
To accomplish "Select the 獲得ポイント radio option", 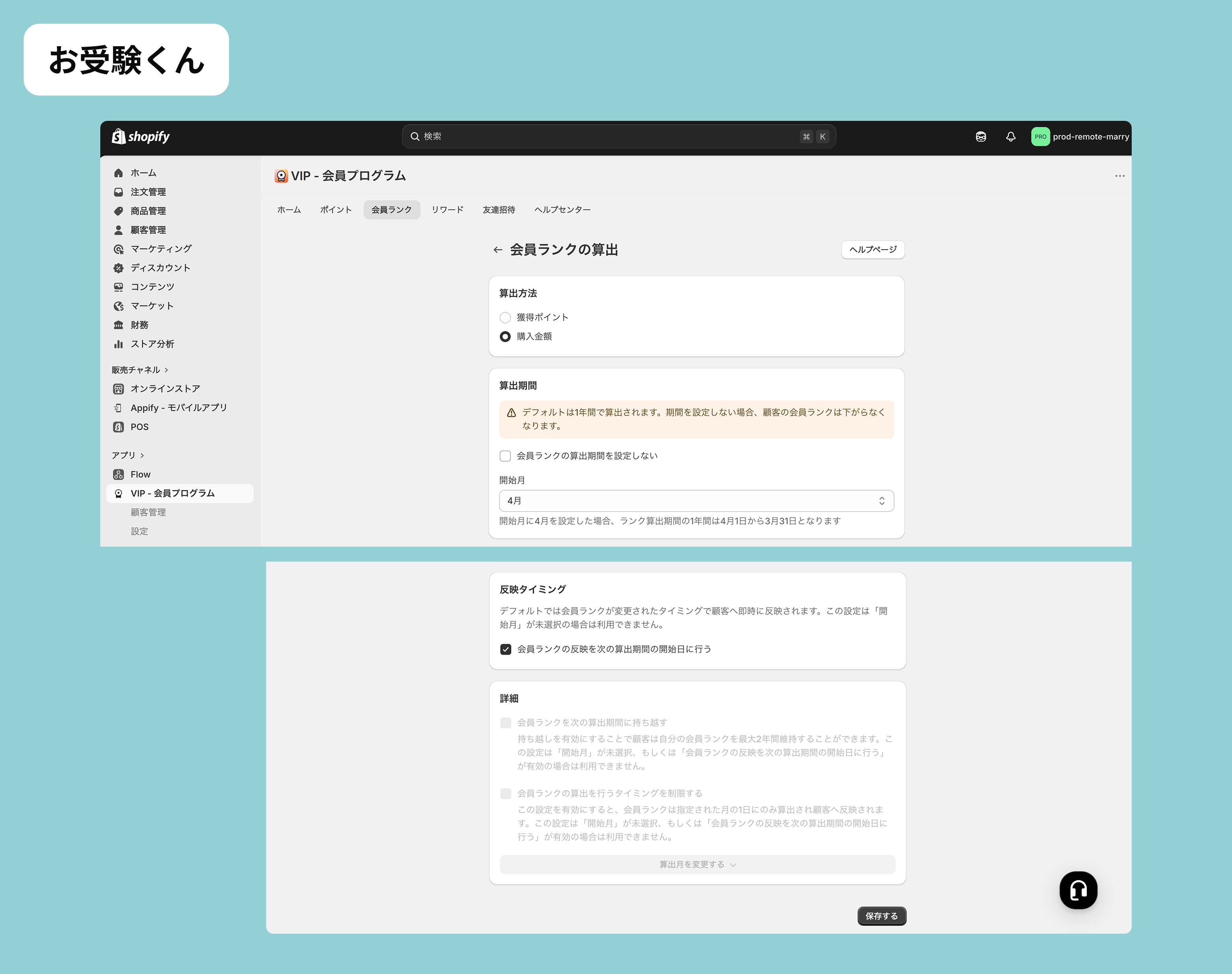I will [505, 318].
